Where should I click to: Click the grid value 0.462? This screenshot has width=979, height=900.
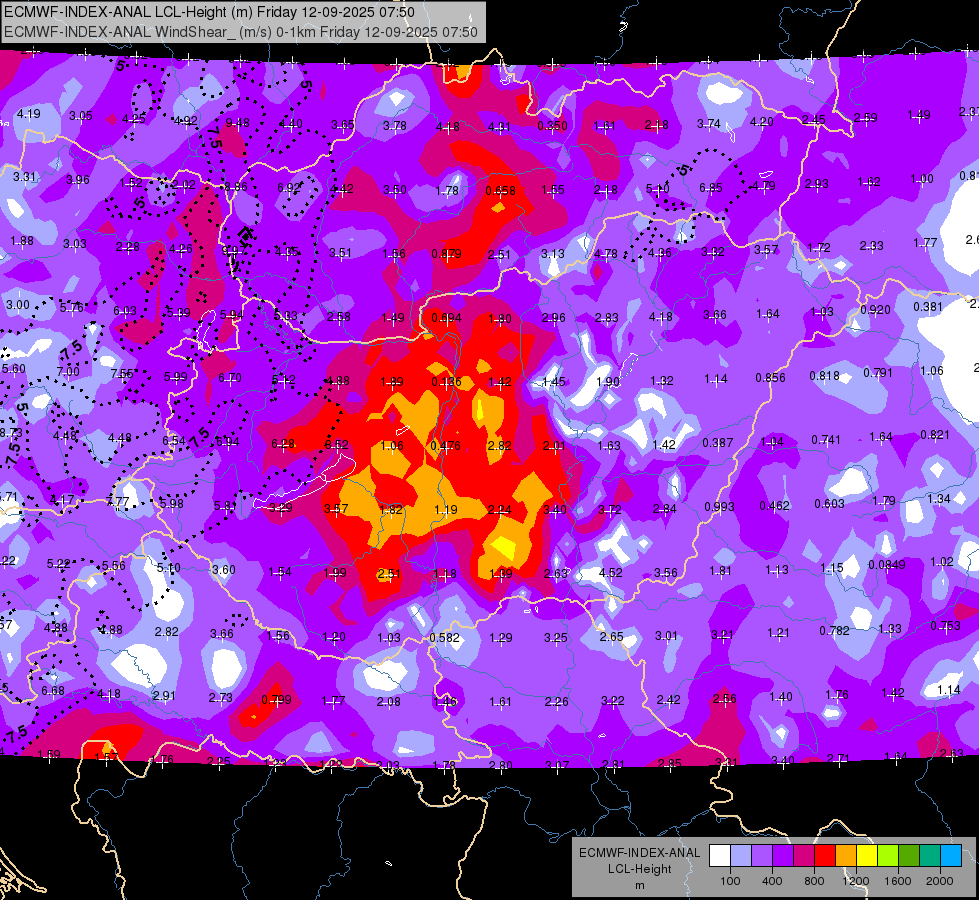pos(774,505)
